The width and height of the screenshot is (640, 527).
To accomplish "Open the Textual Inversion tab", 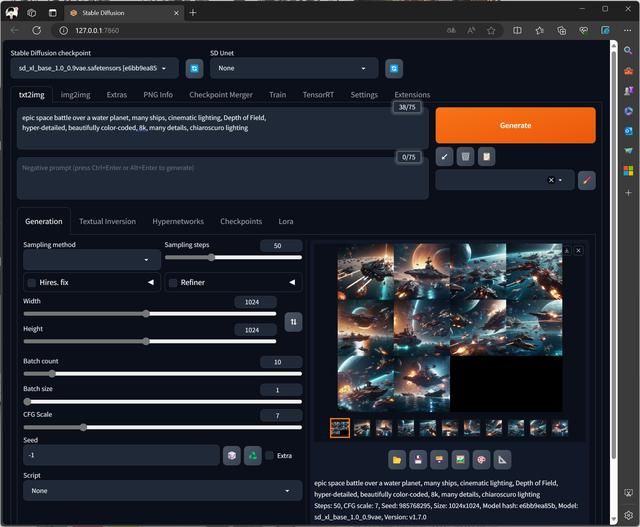I will (x=107, y=221).
